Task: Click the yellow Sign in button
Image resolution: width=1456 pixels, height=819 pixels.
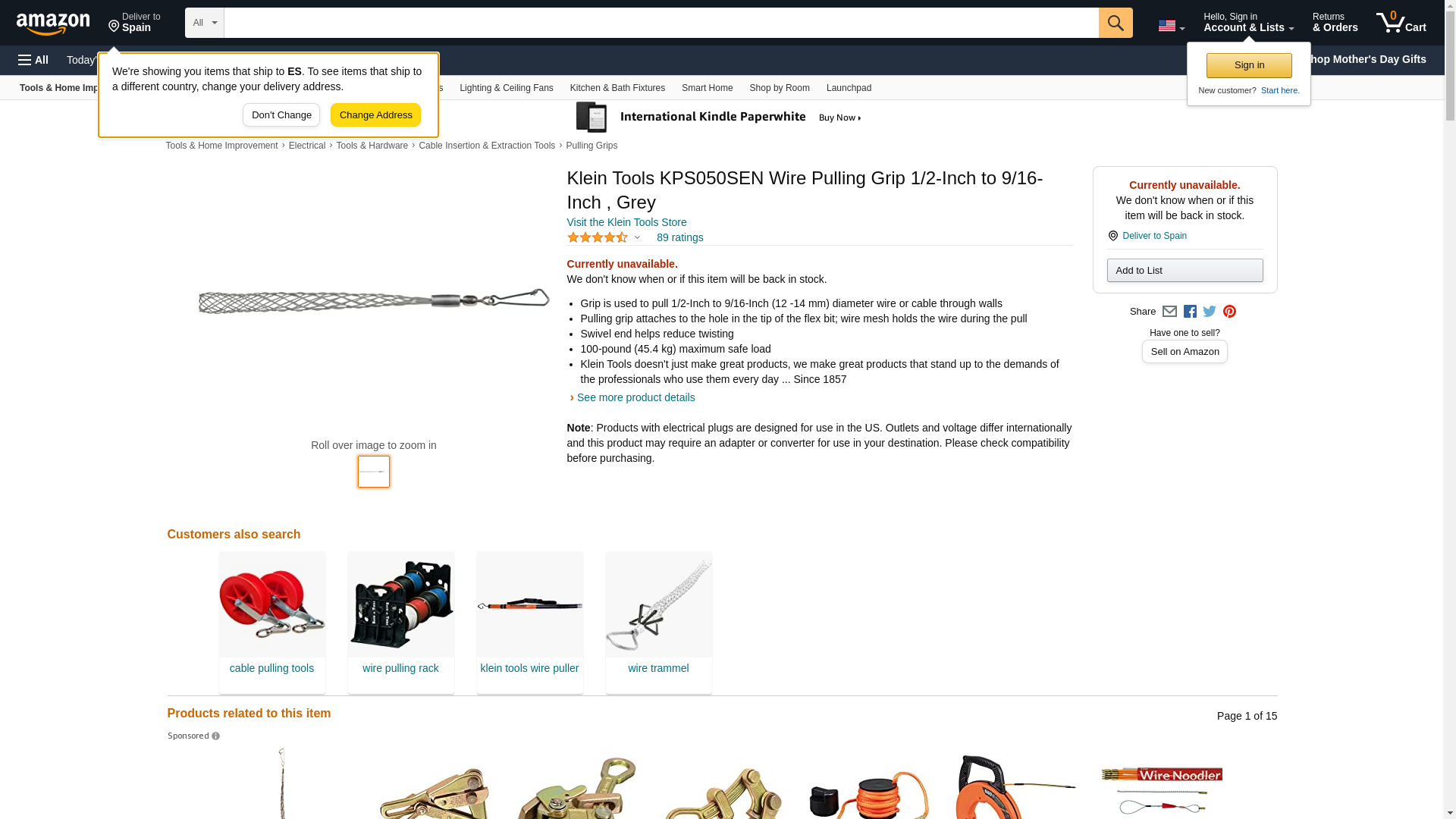Action: click(1249, 65)
